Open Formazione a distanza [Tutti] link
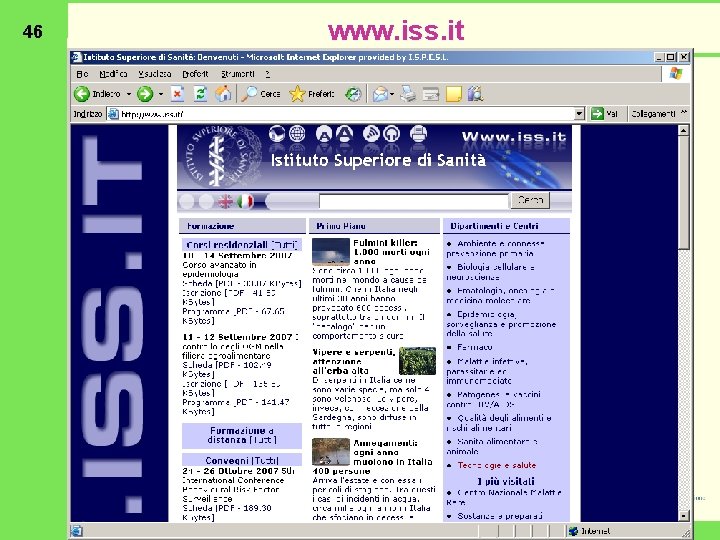The width and height of the screenshot is (720, 540). [242, 435]
